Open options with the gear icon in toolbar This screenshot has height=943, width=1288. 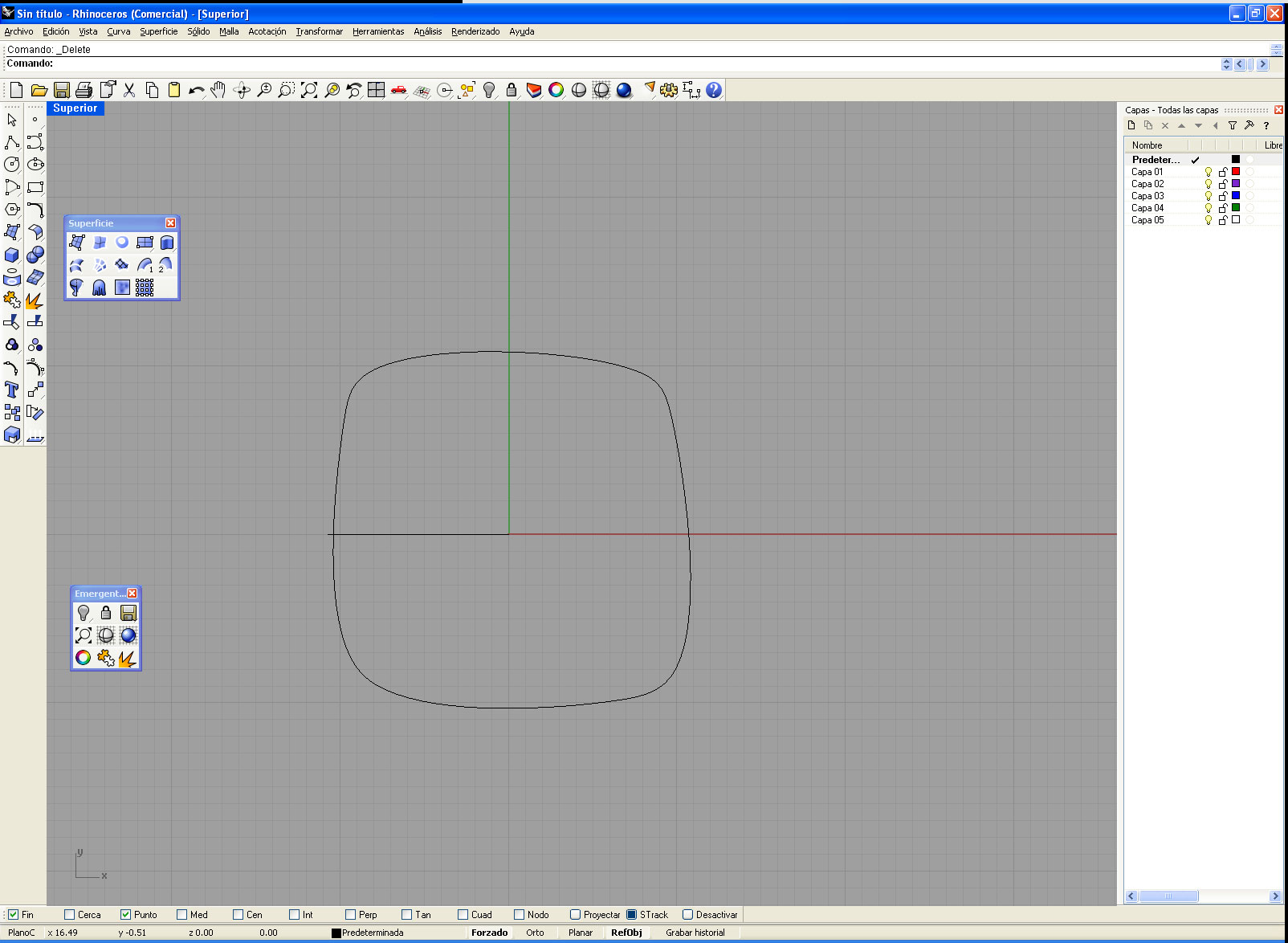668,90
